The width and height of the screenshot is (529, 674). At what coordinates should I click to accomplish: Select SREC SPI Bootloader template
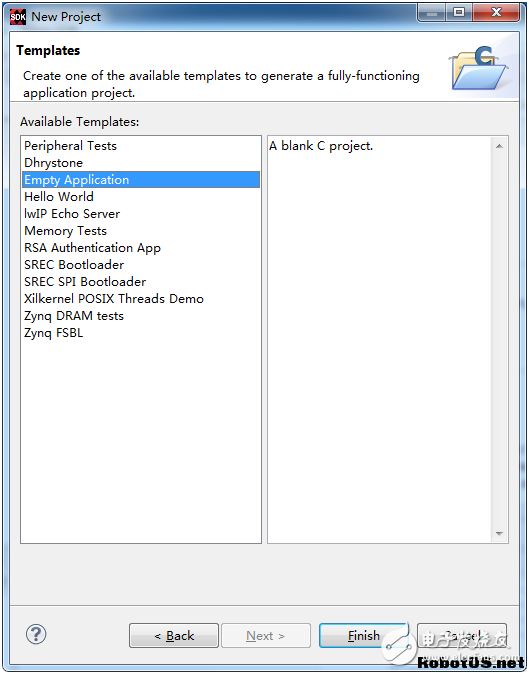pos(85,282)
